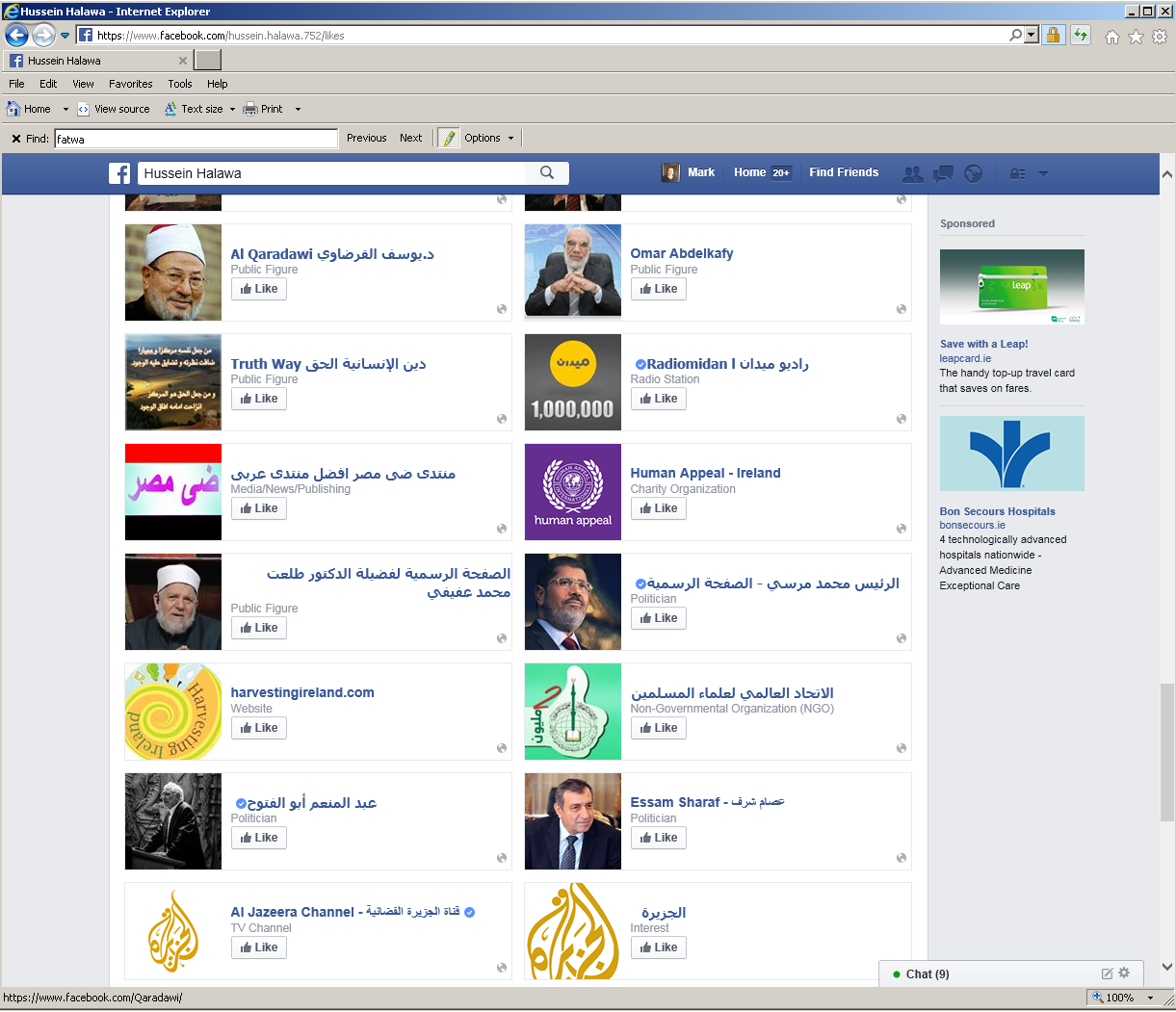Click the find text field containing fatwa
1176x1012 pixels.
click(x=196, y=139)
